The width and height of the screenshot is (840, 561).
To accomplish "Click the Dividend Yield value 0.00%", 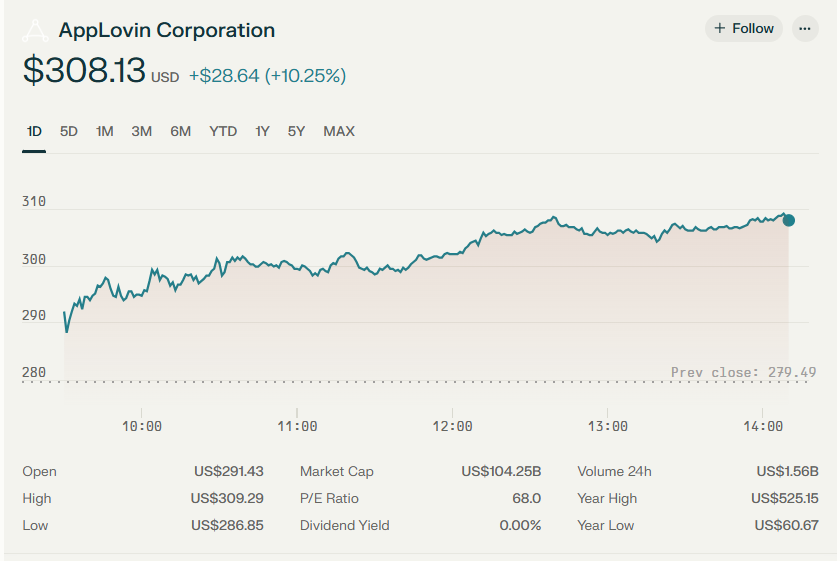I will click(x=520, y=525).
